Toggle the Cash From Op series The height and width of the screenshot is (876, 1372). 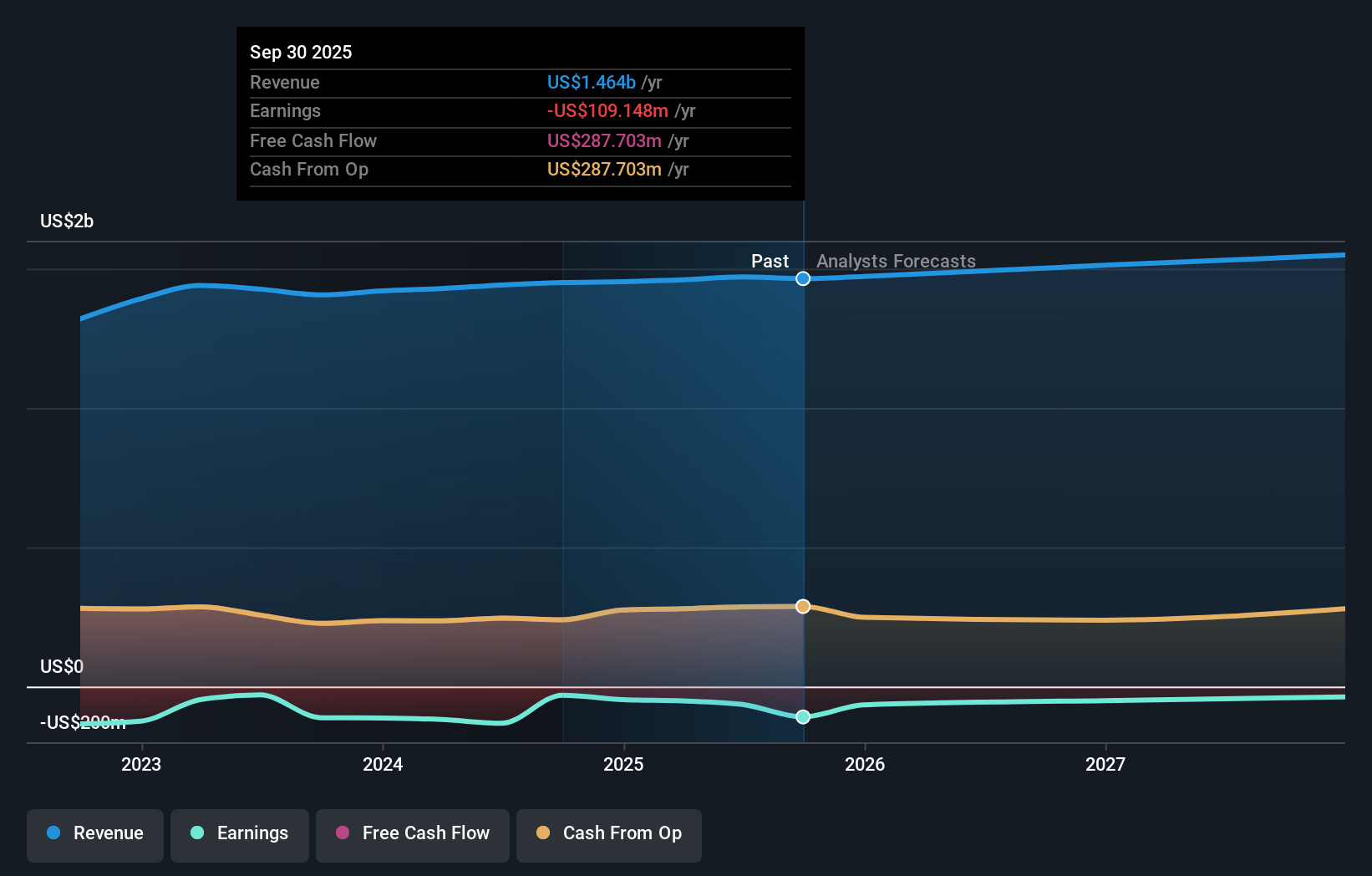[608, 833]
